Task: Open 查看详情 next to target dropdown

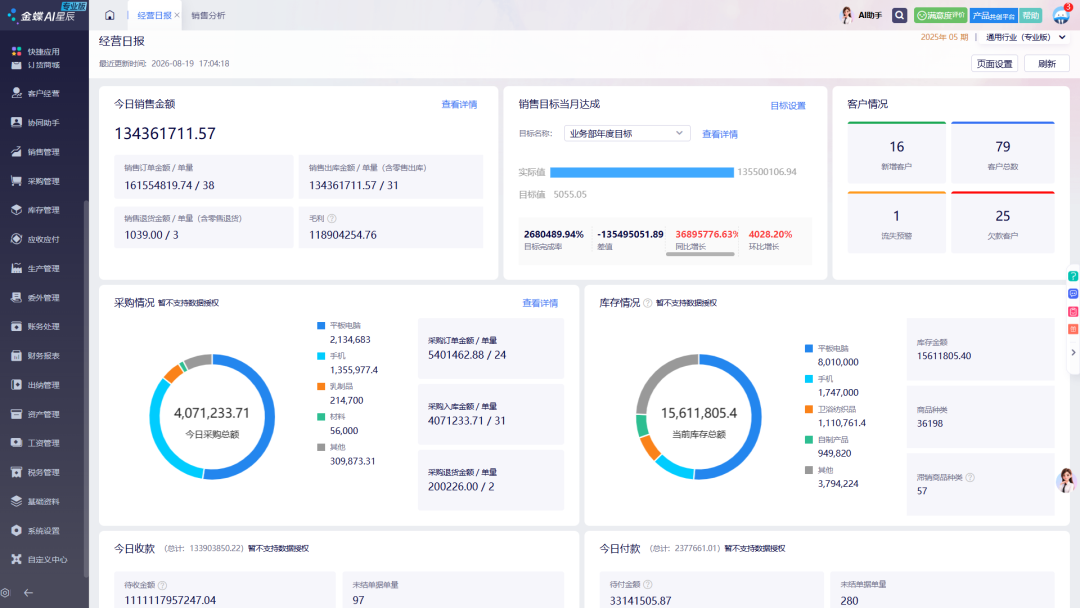Action: (720, 134)
